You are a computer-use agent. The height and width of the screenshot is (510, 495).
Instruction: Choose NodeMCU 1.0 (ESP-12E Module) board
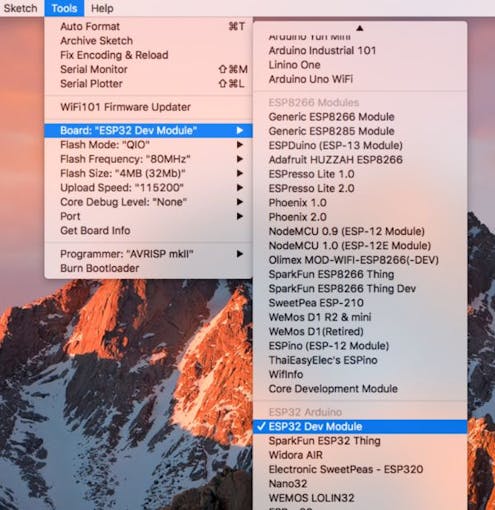click(x=360, y=246)
